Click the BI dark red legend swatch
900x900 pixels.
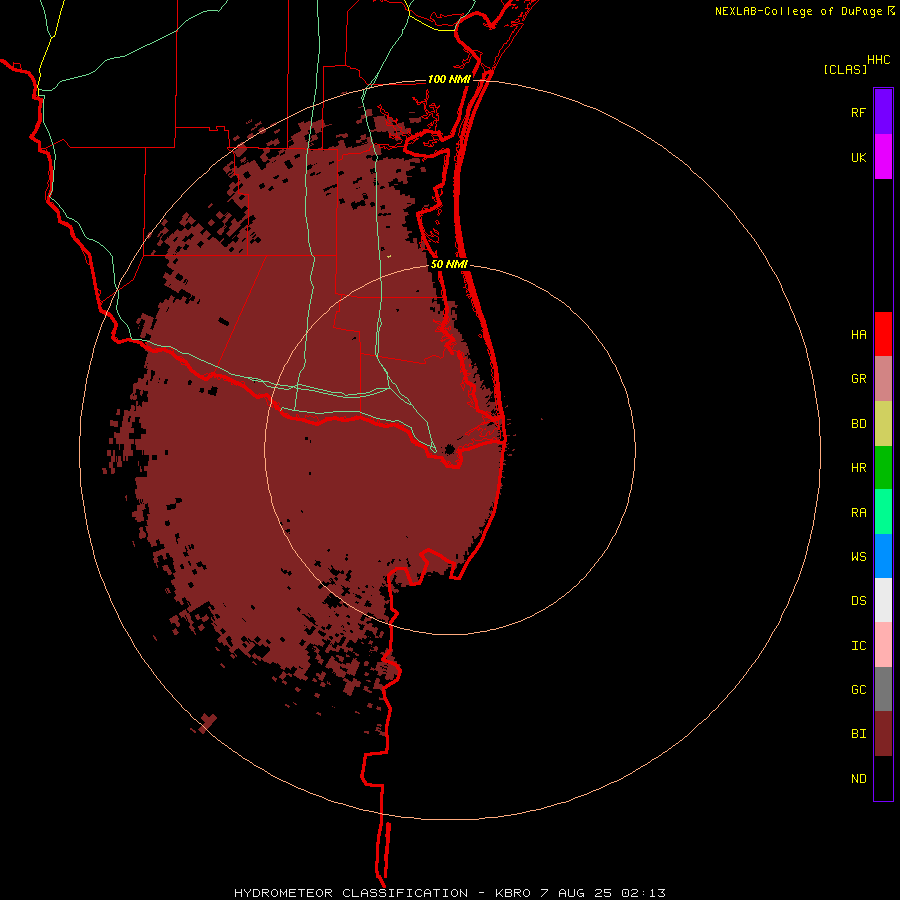(883, 734)
